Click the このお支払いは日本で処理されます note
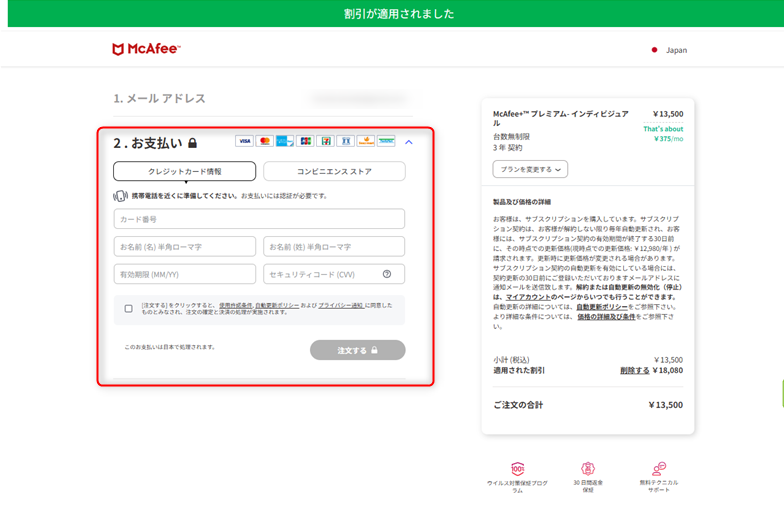The width and height of the screenshot is (784, 517). 170,347
